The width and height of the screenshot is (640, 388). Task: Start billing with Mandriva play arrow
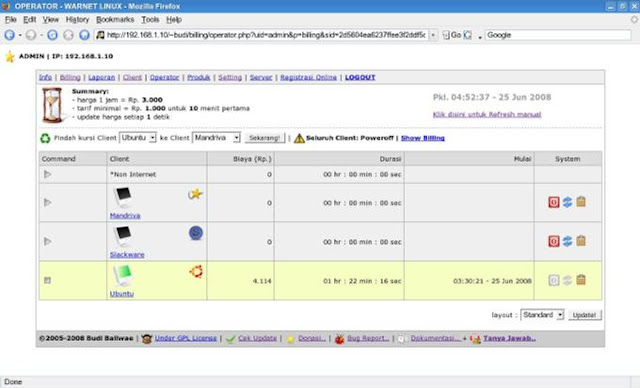[x=47, y=202]
